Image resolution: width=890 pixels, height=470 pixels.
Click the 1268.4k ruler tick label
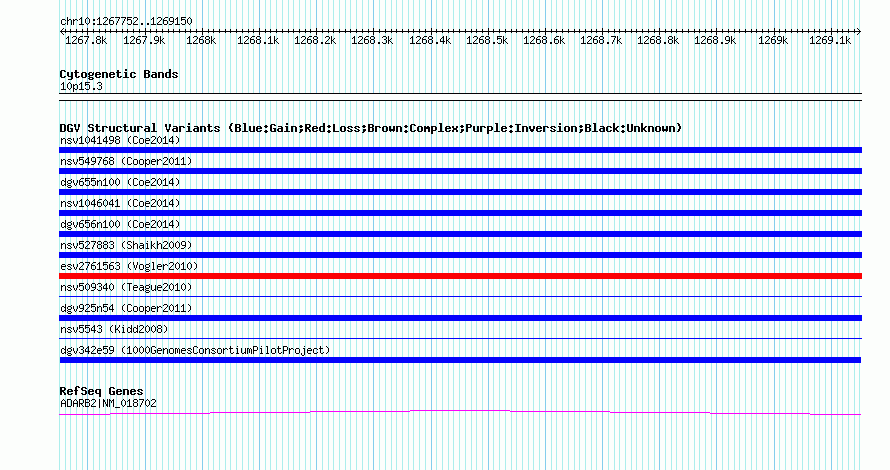[x=430, y=40]
